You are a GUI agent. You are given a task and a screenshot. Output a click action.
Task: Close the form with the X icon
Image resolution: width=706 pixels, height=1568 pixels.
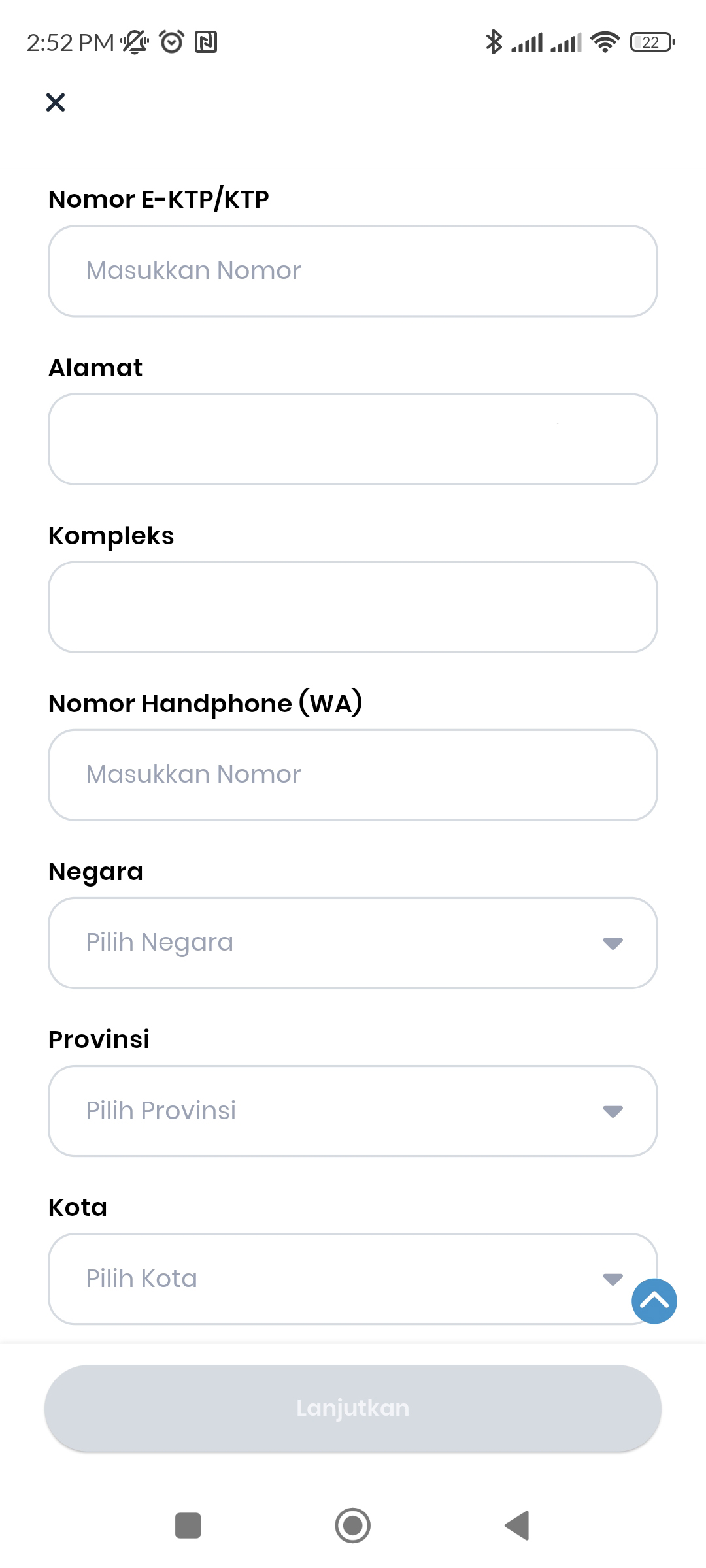pyautogui.click(x=56, y=102)
